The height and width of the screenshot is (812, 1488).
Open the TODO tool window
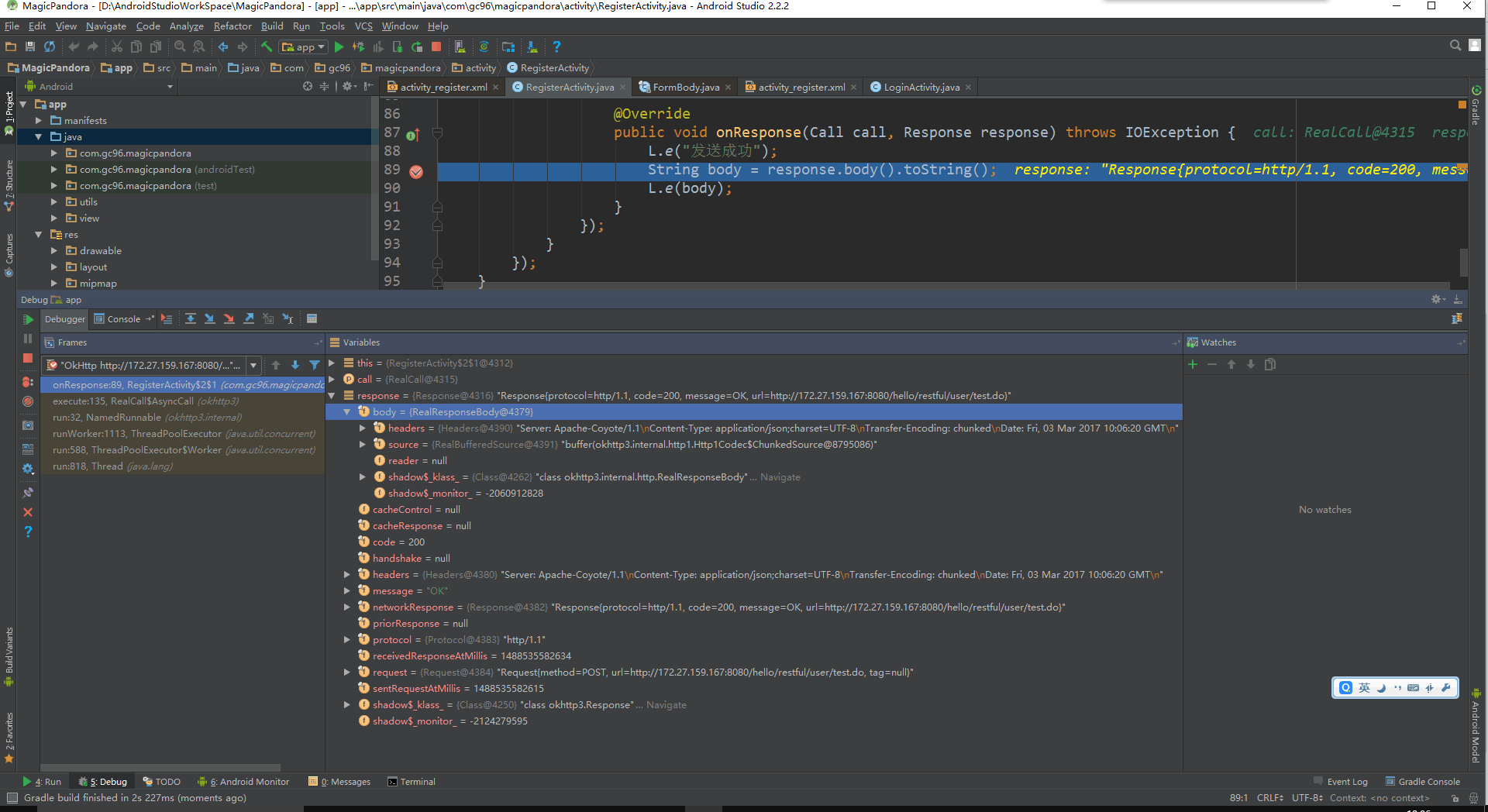(161, 782)
